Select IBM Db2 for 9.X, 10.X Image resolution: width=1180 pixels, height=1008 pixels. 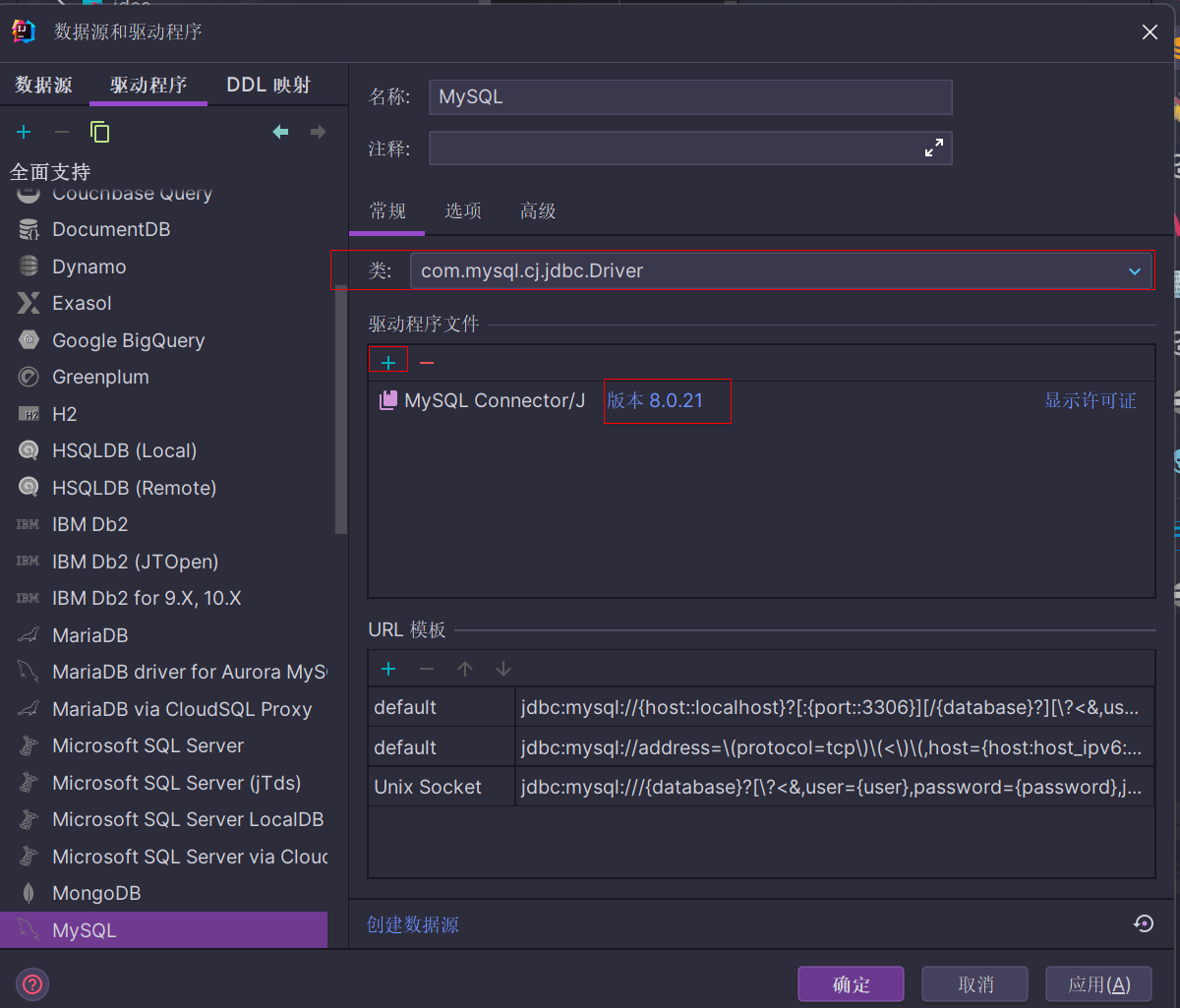click(163, 598)
